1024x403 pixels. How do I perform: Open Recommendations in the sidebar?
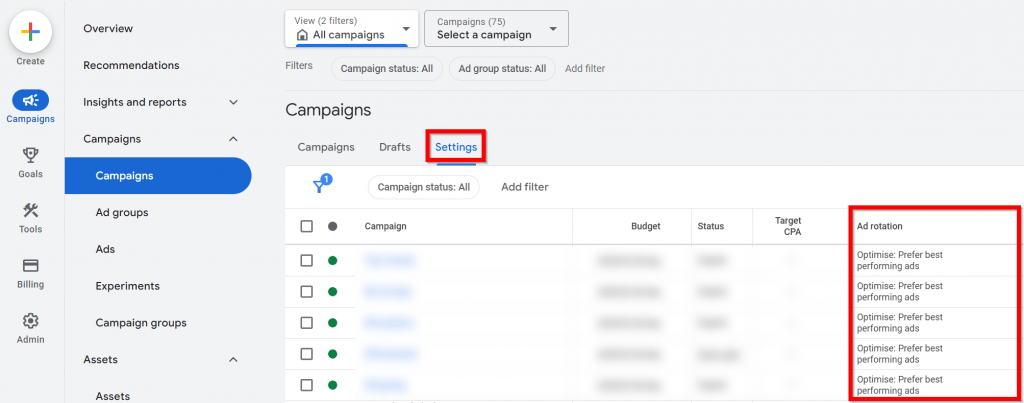click(x=131, y=65)
